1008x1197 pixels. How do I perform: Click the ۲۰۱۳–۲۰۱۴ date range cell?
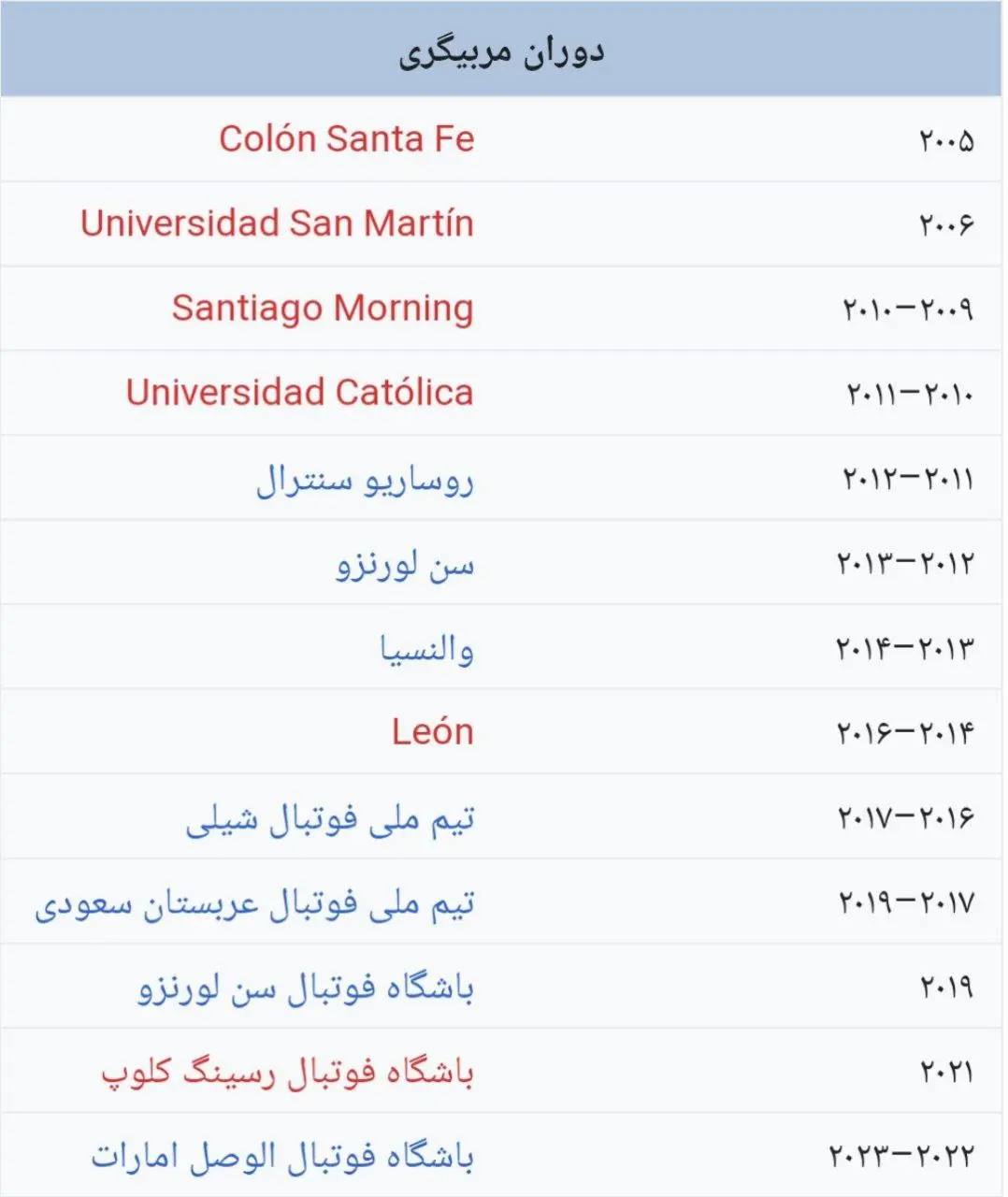[x=904, y=648]
